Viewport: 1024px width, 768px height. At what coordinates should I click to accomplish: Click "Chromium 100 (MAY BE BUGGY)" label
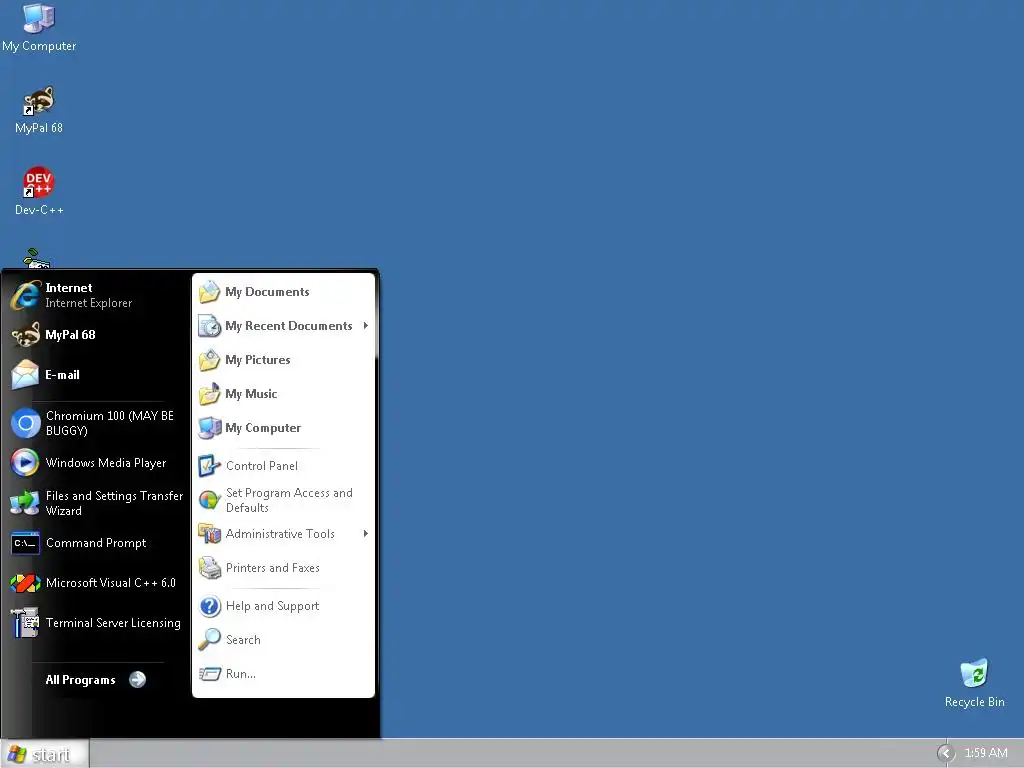(x=110, y=423)
